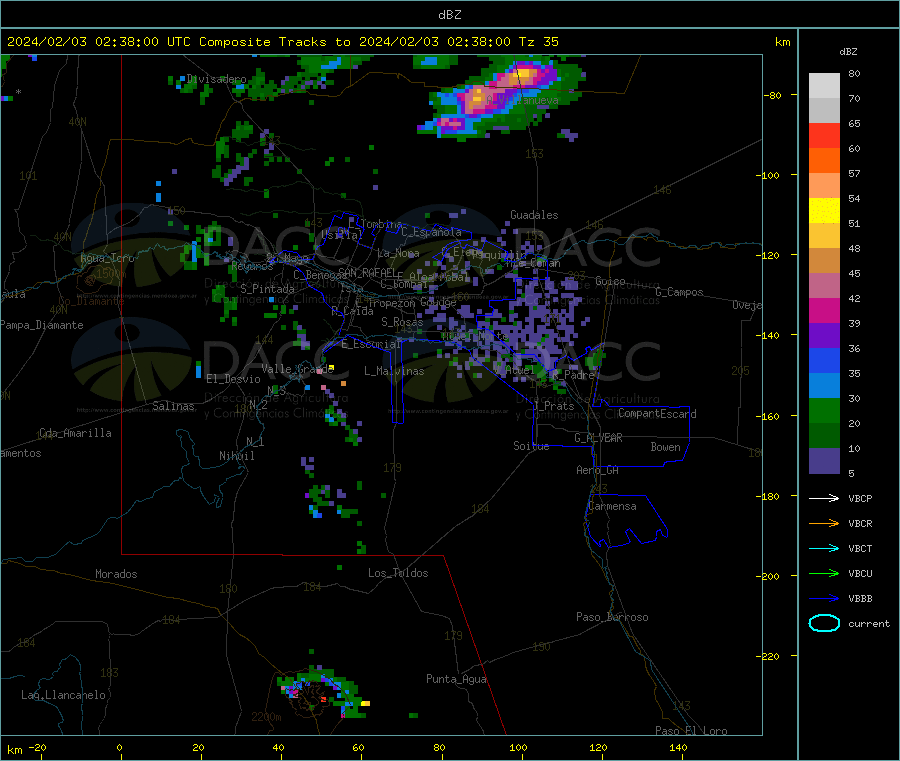Click the Divisadero place label
The height and width of the screenshot is (761, 900).
click(x=216, y=79)
